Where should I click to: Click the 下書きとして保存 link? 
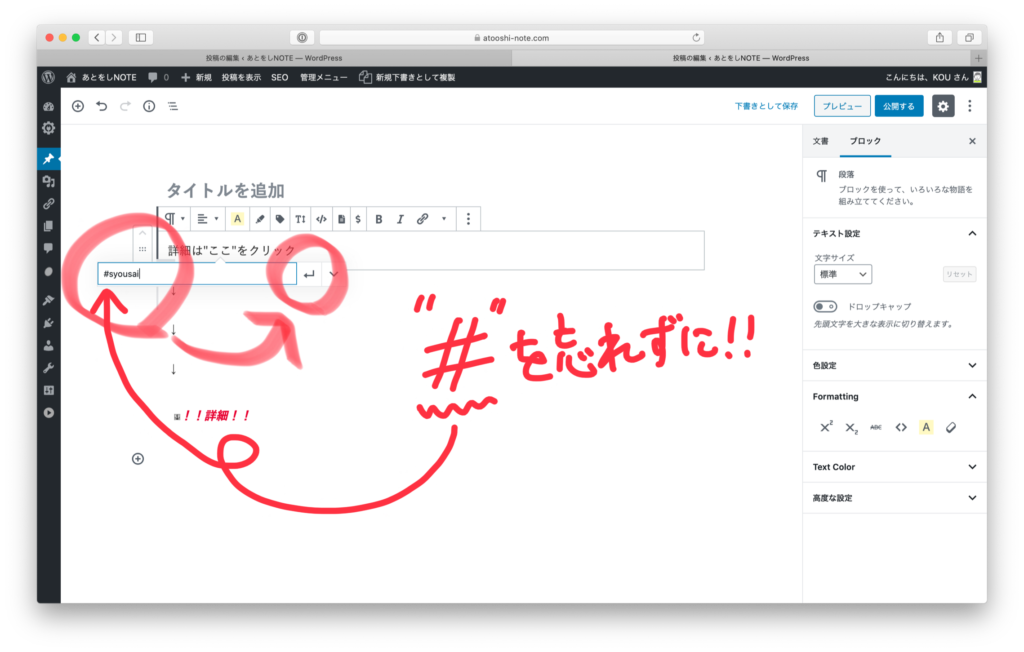pyautogui.click(x=766, y=106)
